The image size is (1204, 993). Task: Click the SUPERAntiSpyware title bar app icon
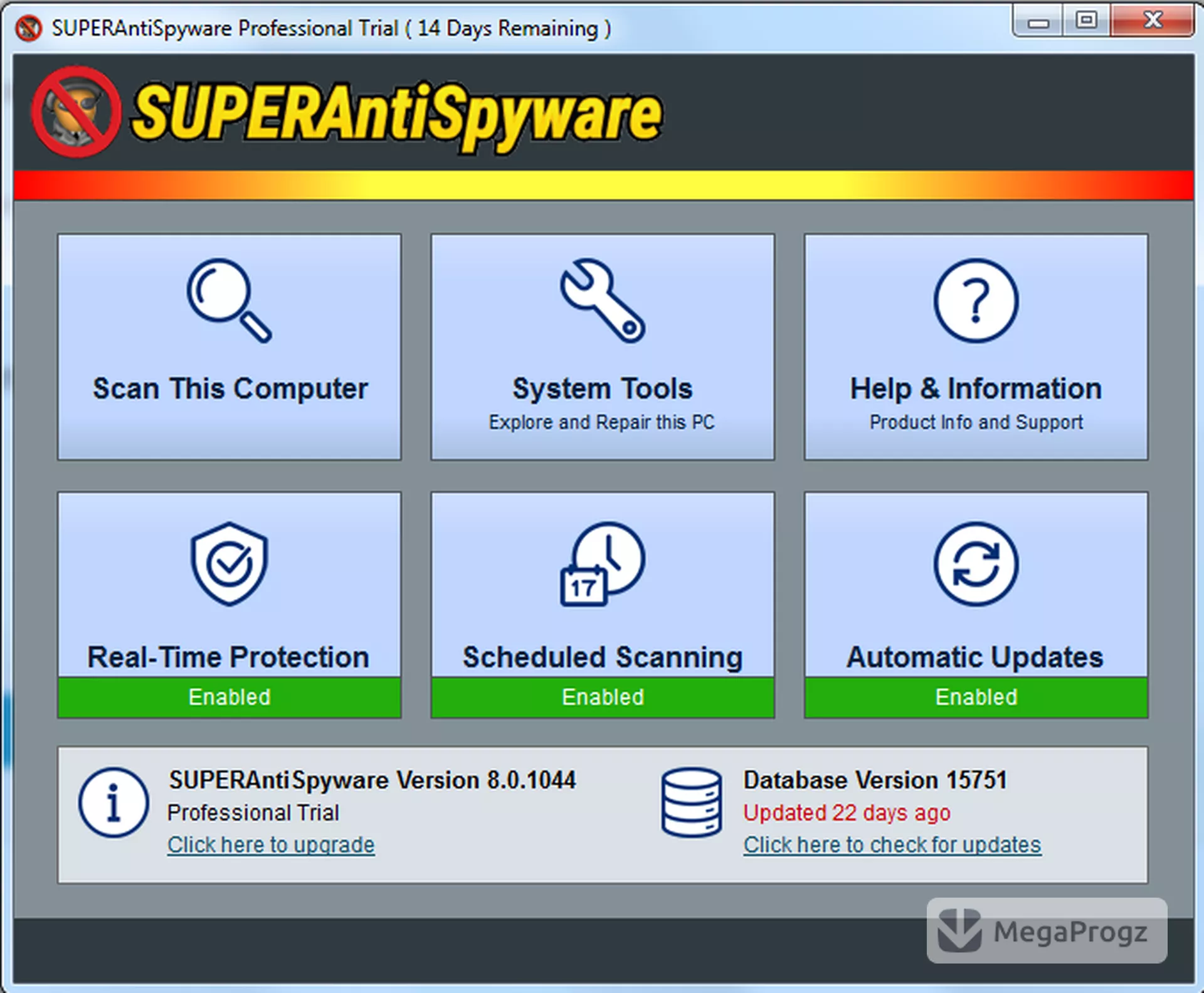tap(29, 28)
